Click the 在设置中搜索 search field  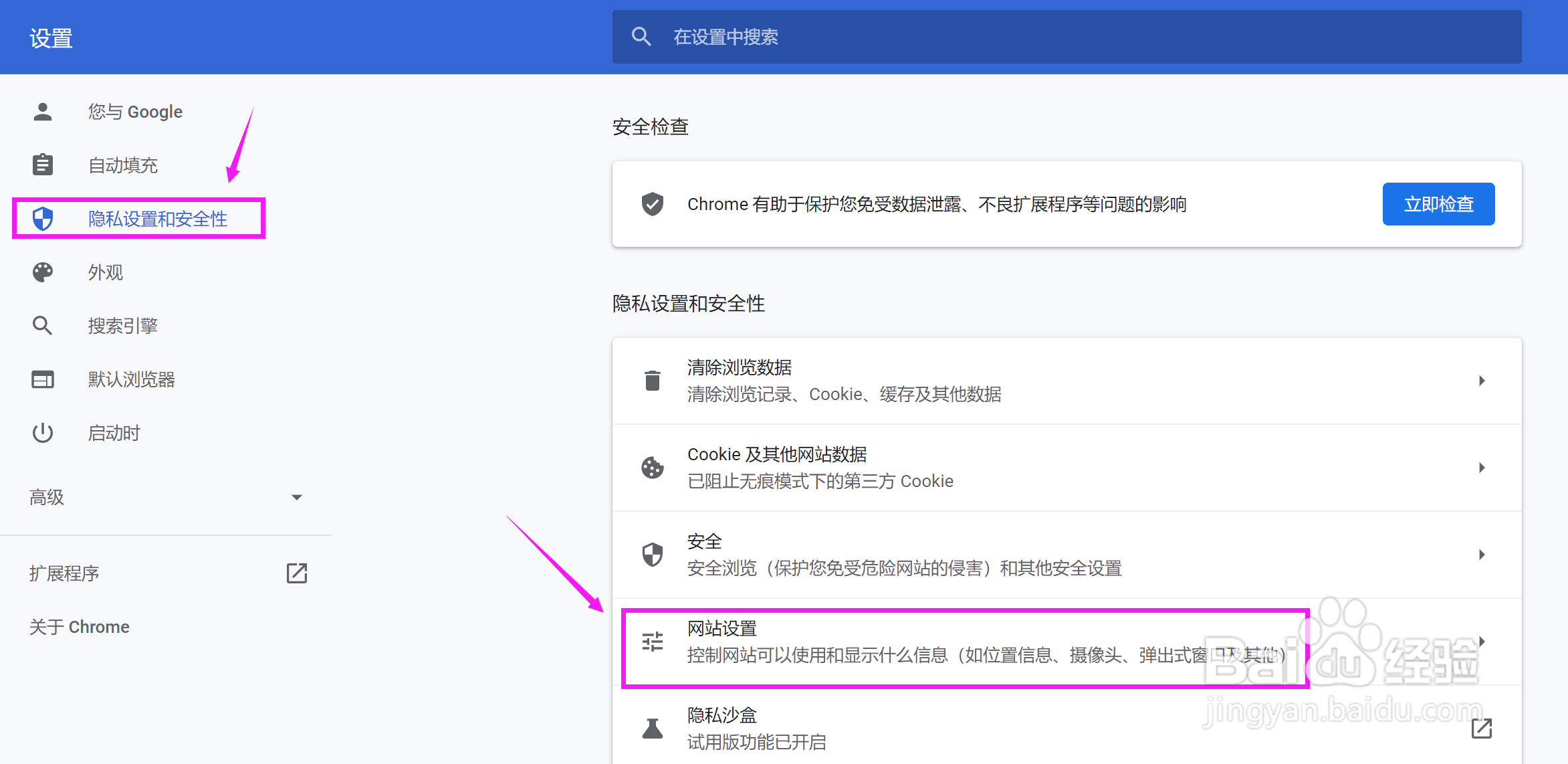click(1067, 37)
